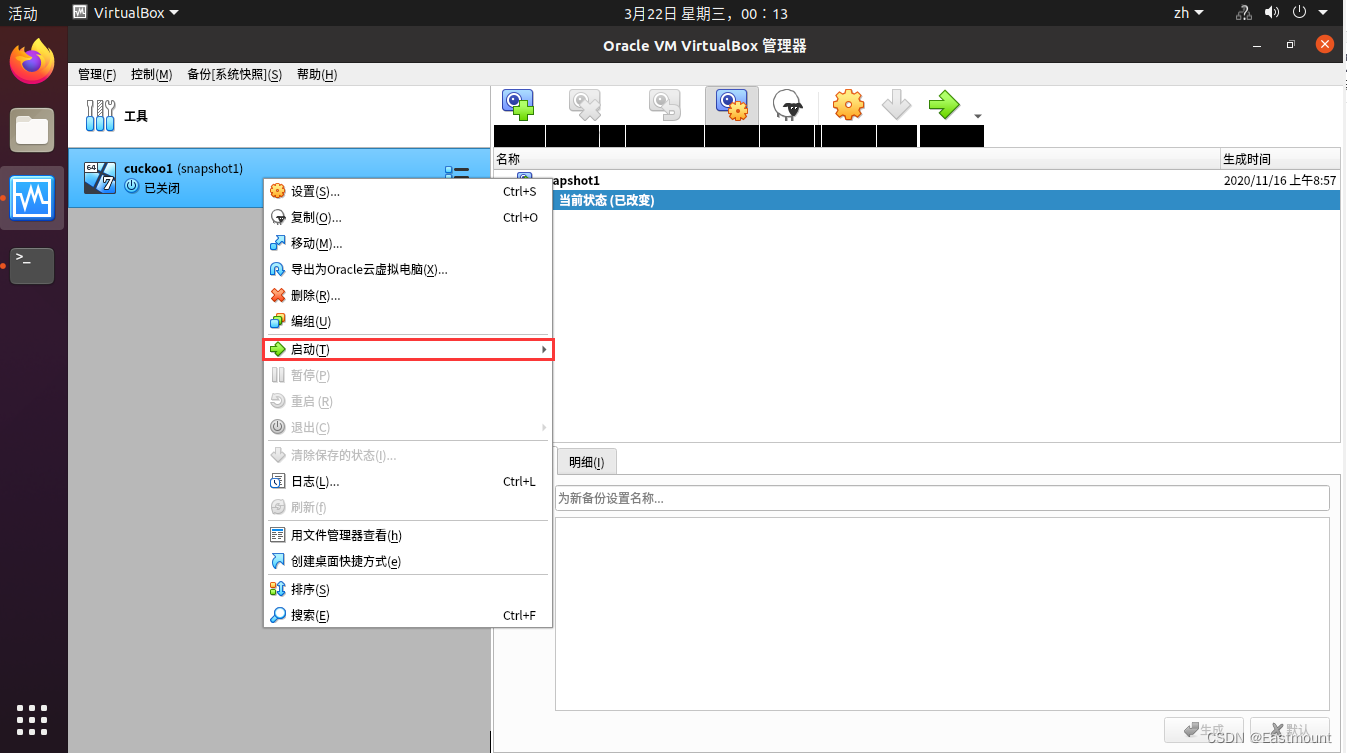Click the greyed Delete snapshot toolbar icon
This screenshot has width=1347, height=753.
(584, 105)
